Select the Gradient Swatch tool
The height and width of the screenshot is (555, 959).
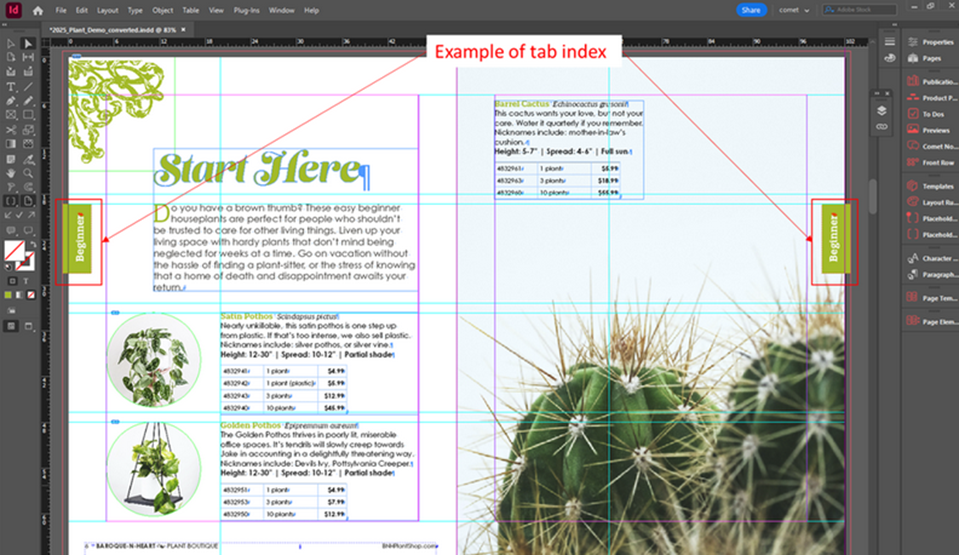point(11,144)
